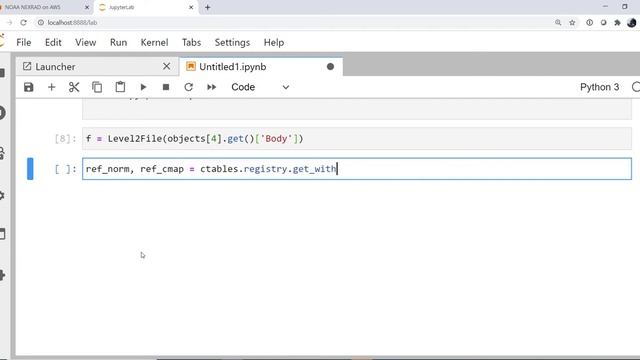Open the Tabs menu

point(191,42)
